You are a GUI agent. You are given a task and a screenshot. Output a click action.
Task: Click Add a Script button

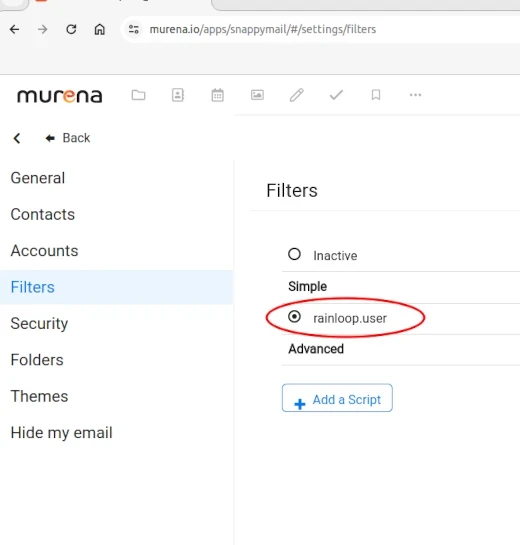(x=337, y=398)
